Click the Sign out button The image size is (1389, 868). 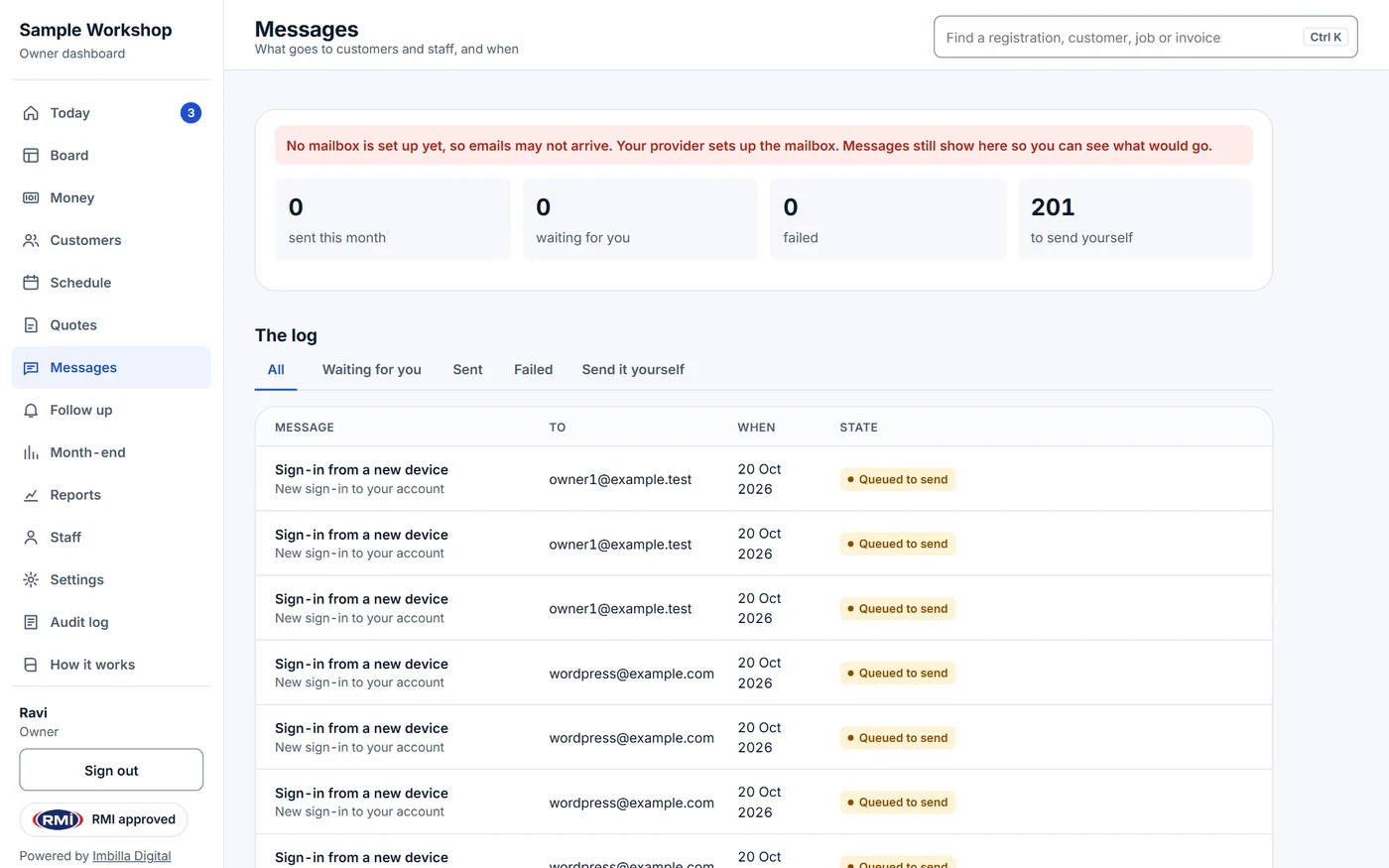(111, 770)
